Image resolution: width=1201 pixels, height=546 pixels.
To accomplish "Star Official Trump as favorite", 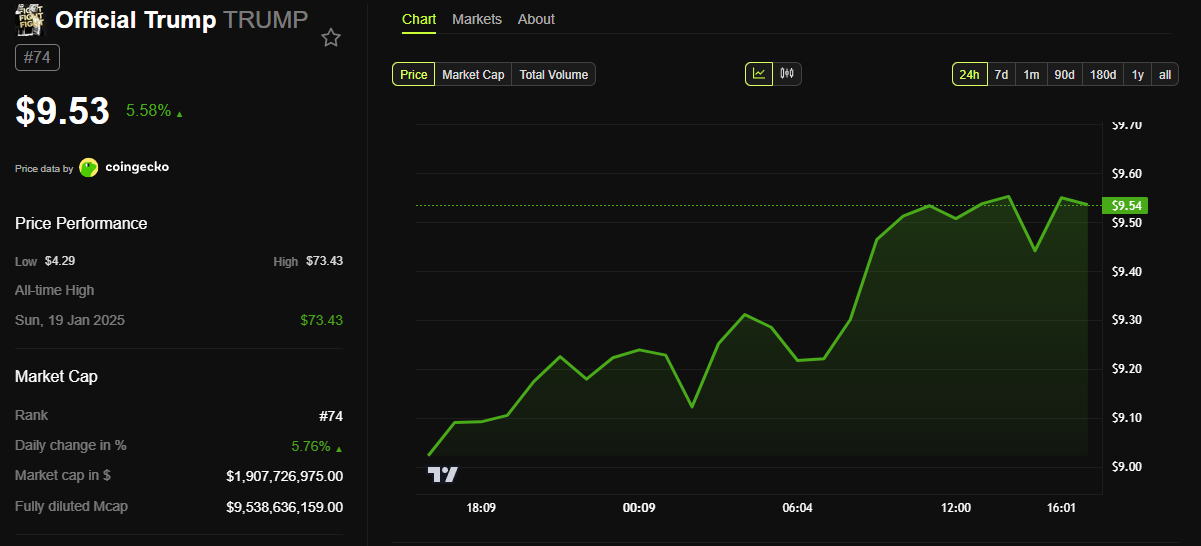I will [x=331, y=38].
